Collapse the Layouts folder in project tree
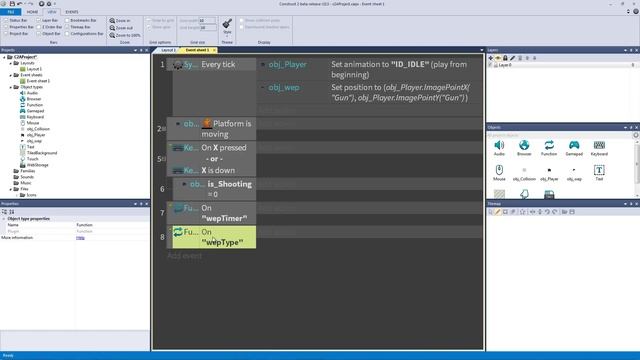640x360 pixels. coord(11,63)
